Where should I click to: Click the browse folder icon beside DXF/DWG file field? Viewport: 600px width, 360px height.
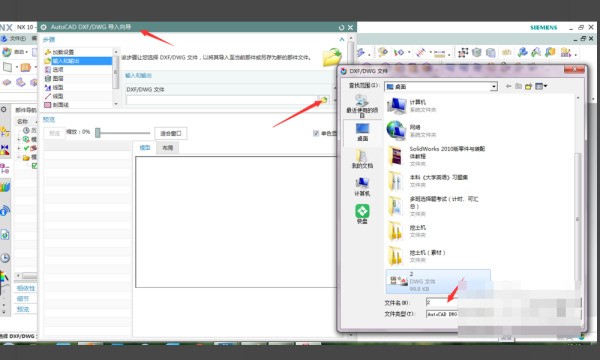324,100
